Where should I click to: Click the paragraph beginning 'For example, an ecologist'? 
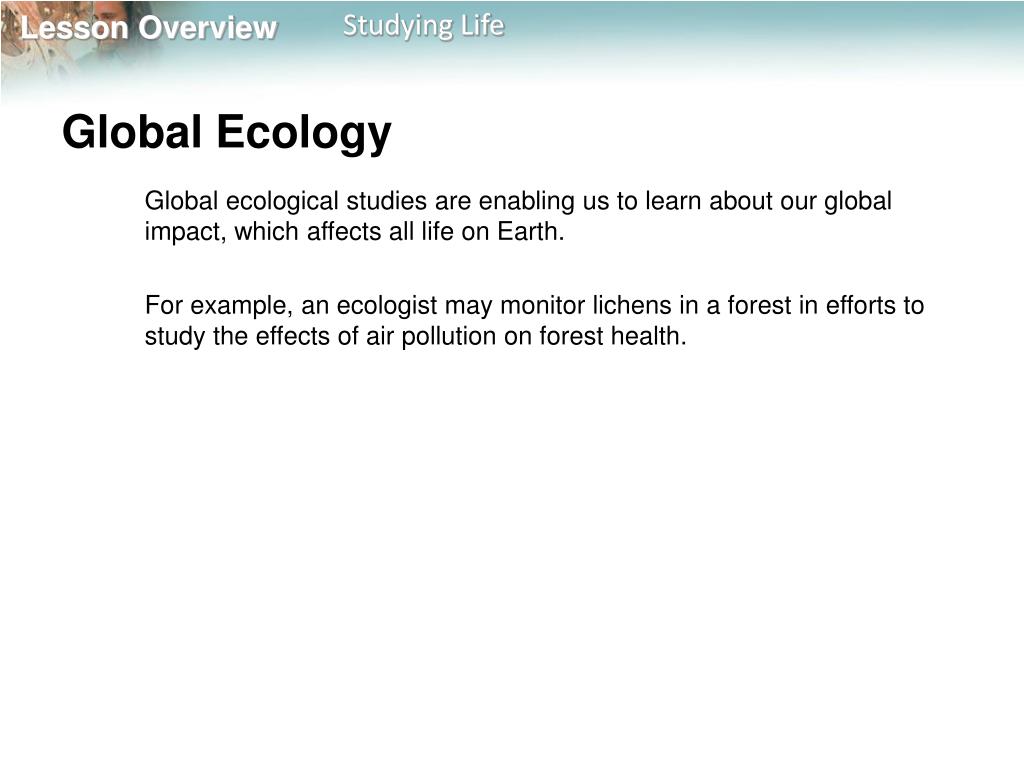534,321
